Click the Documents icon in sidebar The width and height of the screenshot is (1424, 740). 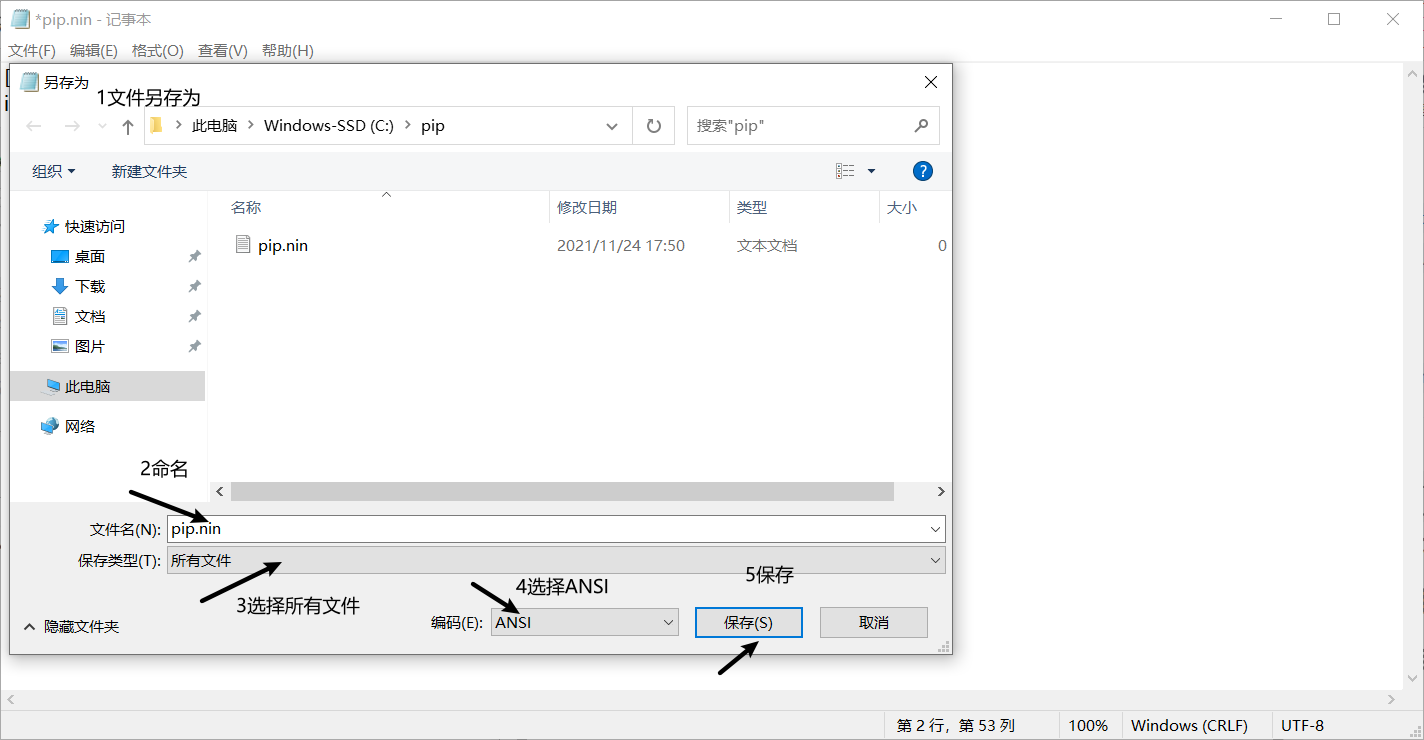click(60, 316)
